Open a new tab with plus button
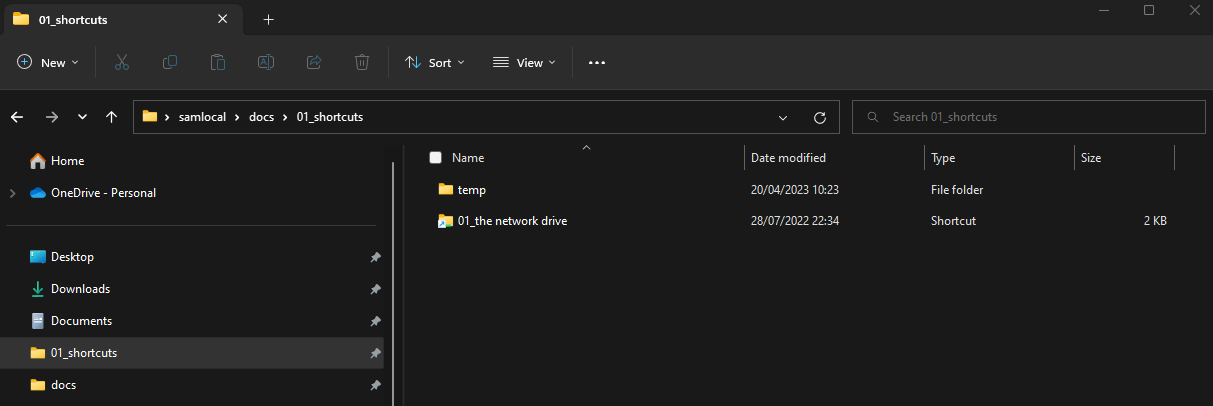 (x=268, y=19)
